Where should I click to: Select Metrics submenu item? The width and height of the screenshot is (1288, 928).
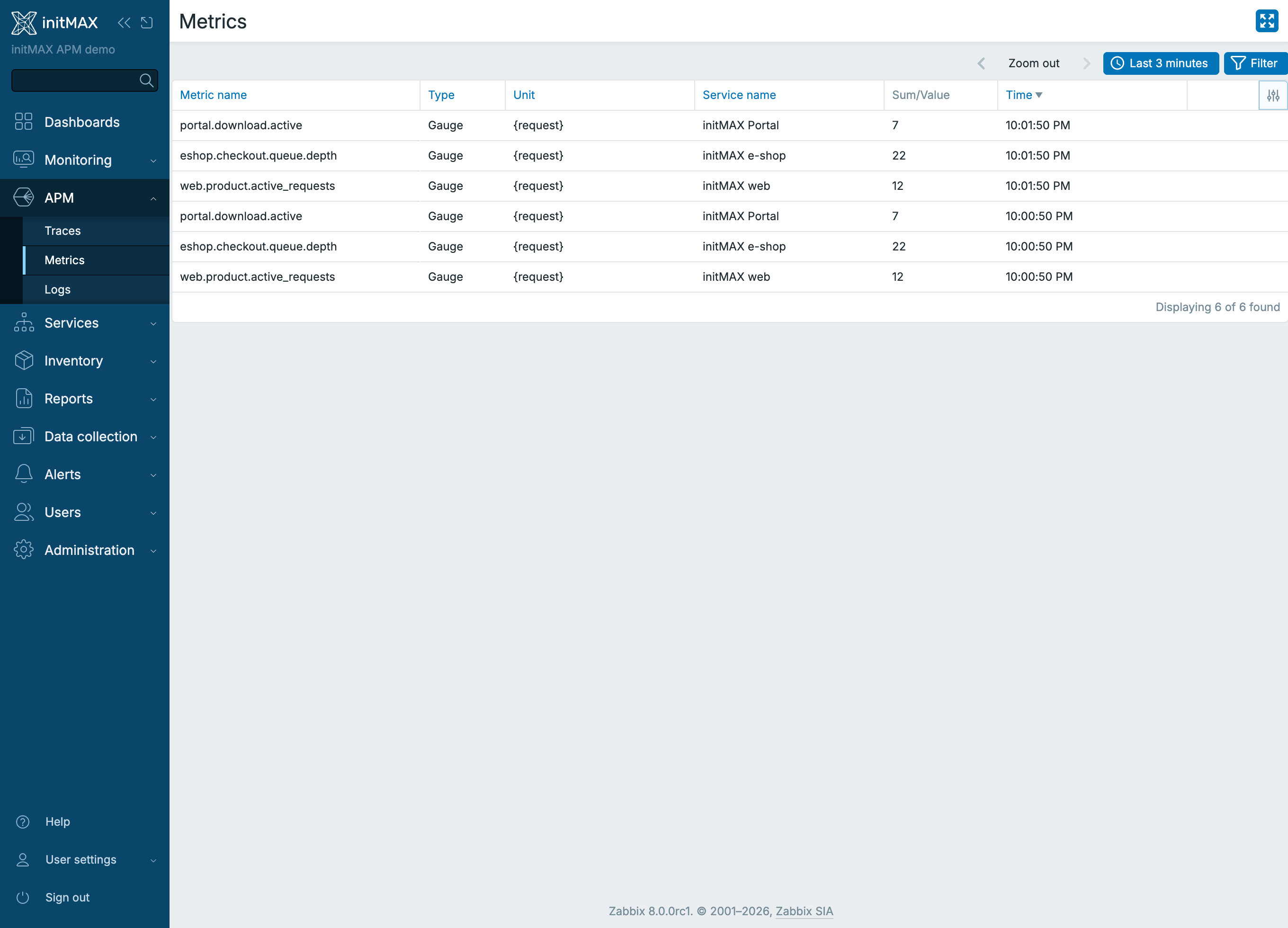tap(96, 260)
